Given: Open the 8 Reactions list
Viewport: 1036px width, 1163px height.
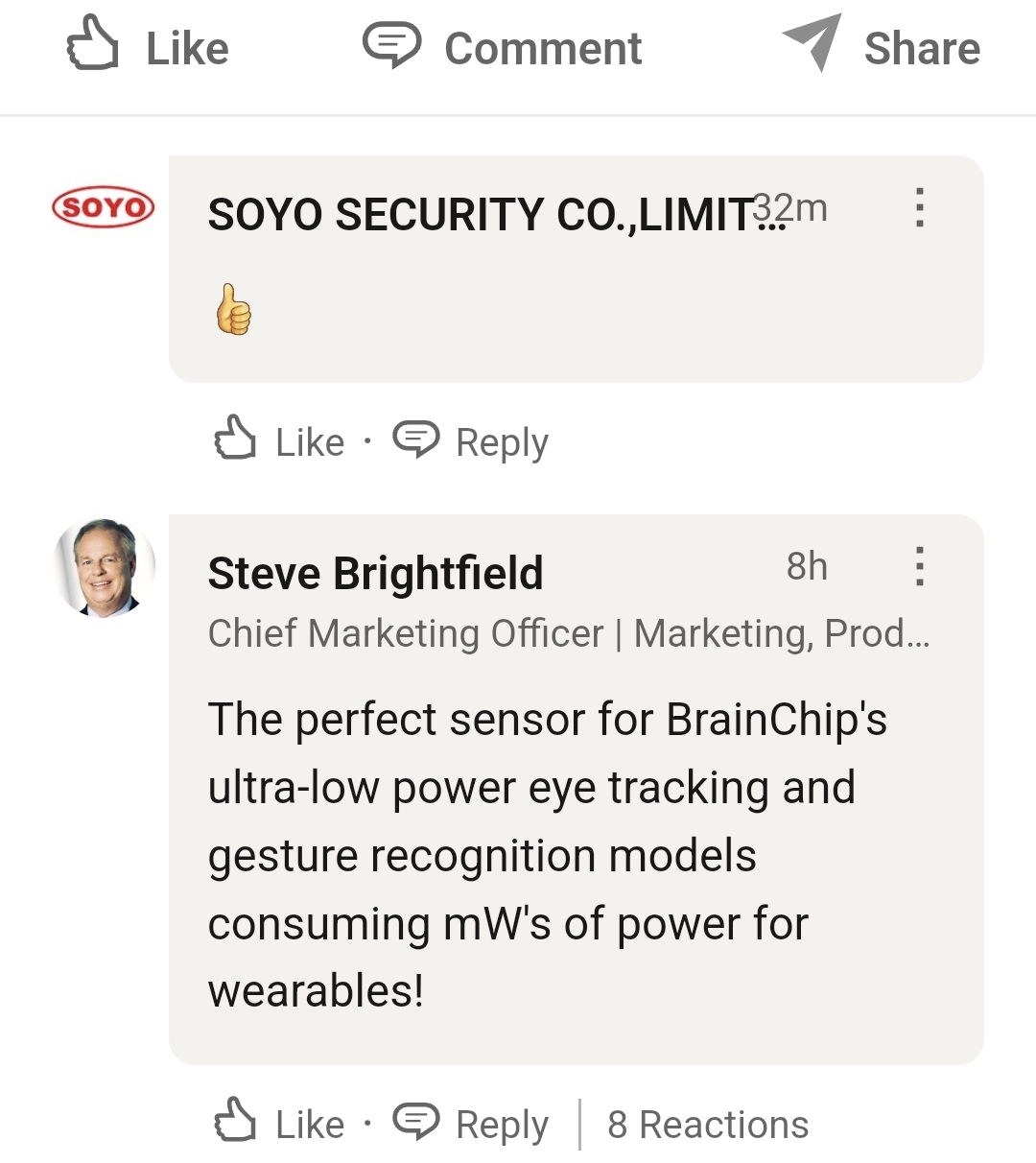Looking at the screenshot, I should pyautogui.click(x=707, y=1125).
